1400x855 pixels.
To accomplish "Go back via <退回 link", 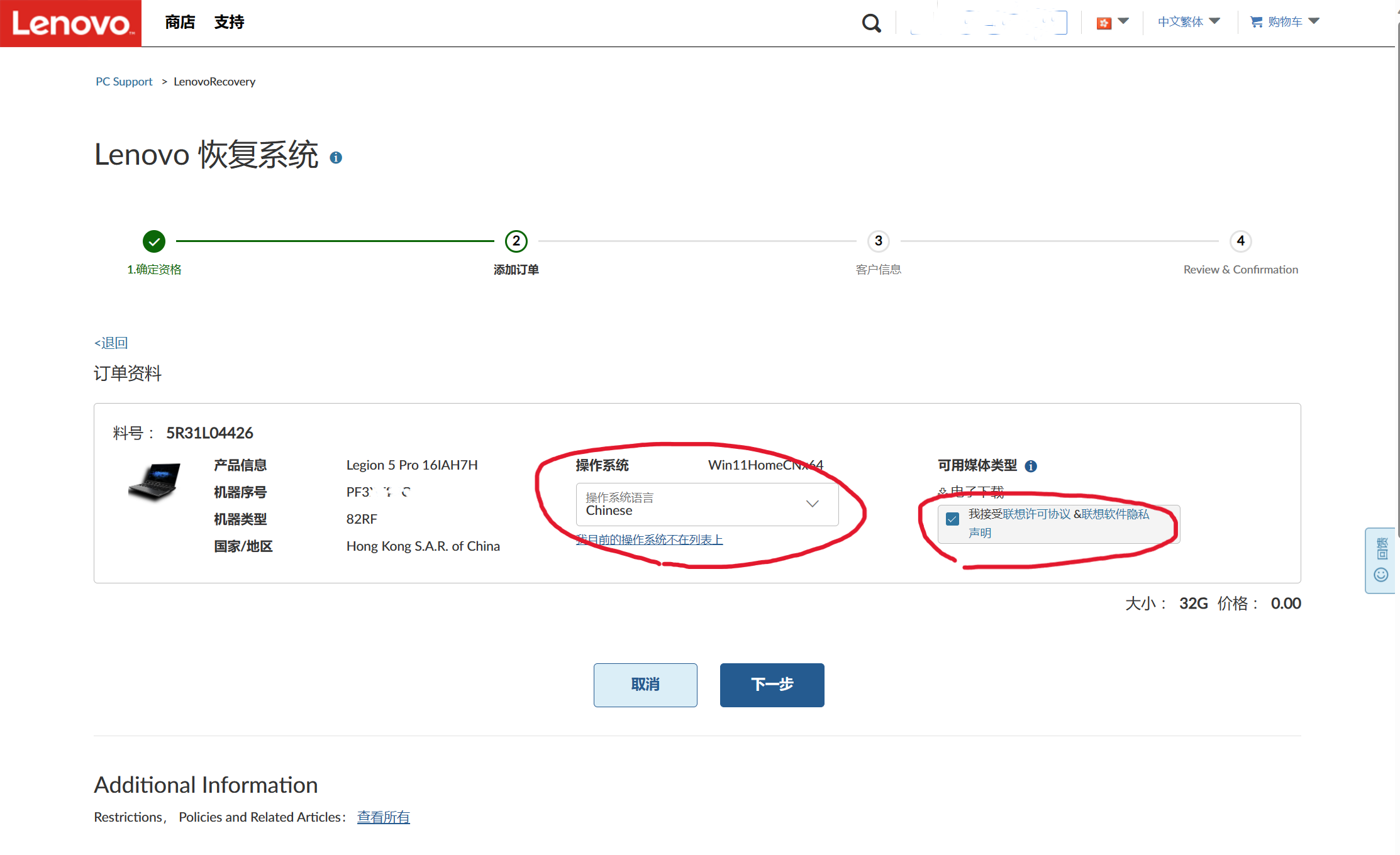I will pos(111,343).
